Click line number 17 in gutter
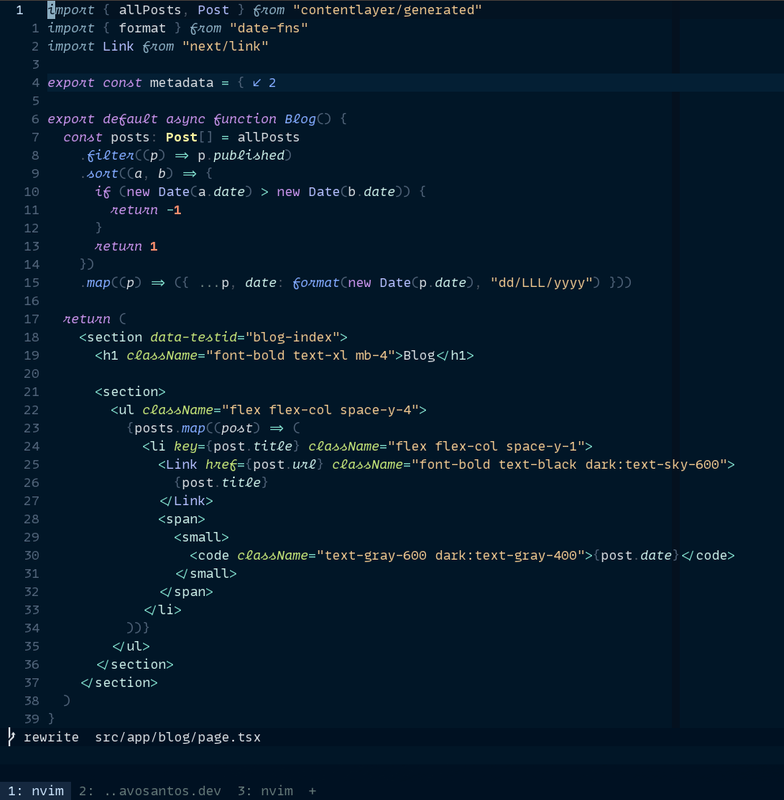 tap(32, 319)
